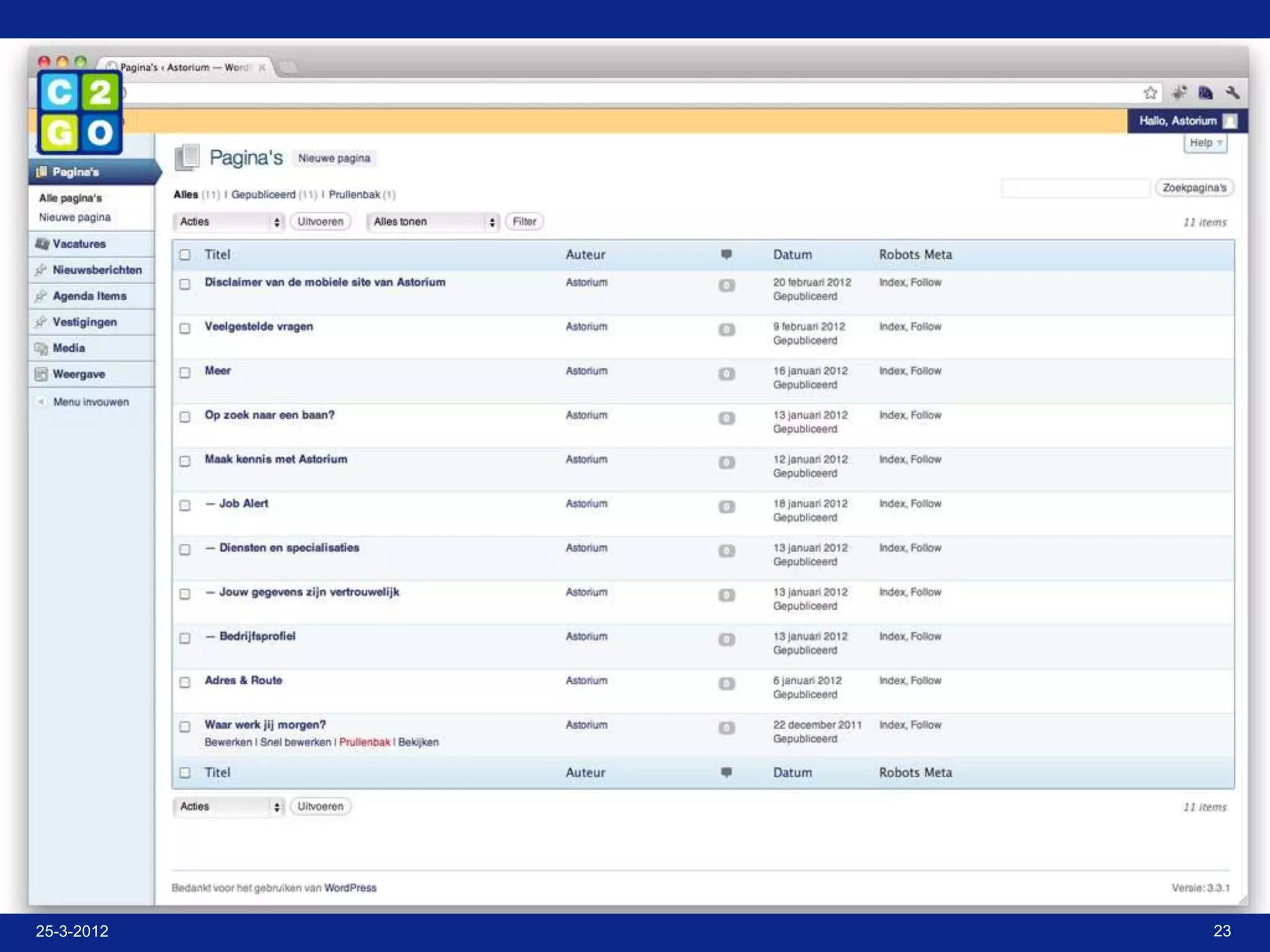Click comment count bubble for Veelgestelde vragen
1270x952 pixels.
(726, 330)
